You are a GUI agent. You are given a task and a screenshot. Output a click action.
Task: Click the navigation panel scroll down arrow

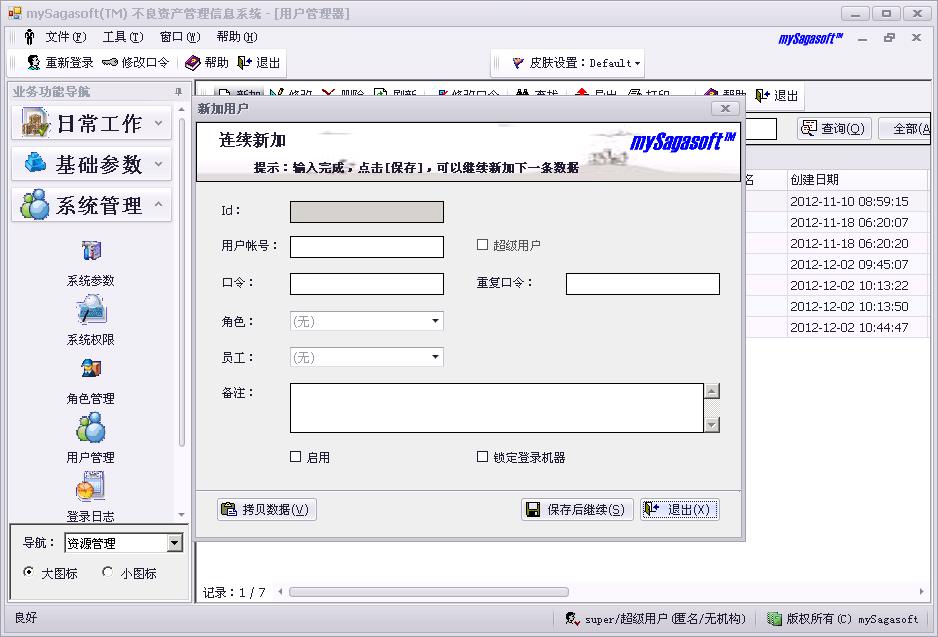click(181, 514)
